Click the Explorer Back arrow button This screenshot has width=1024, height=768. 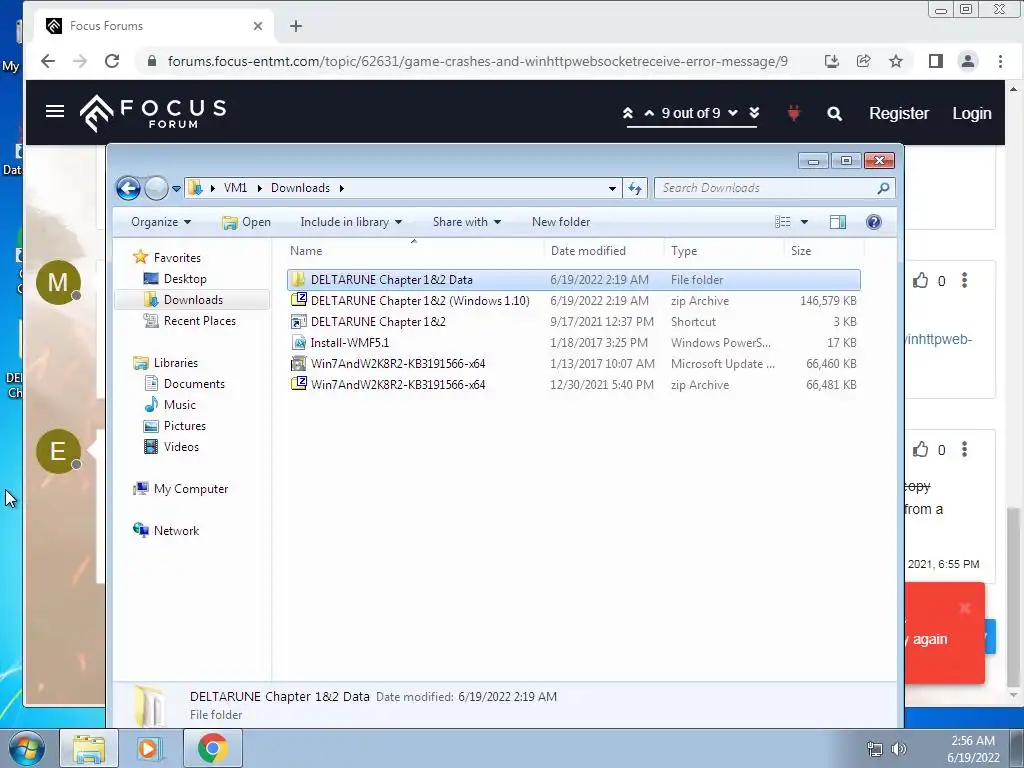[129, 189]
